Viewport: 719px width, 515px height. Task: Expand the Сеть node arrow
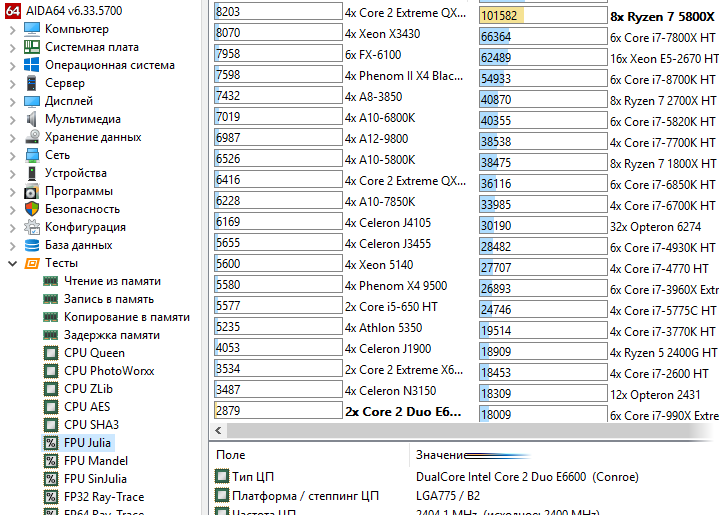[x=12, y=156]
